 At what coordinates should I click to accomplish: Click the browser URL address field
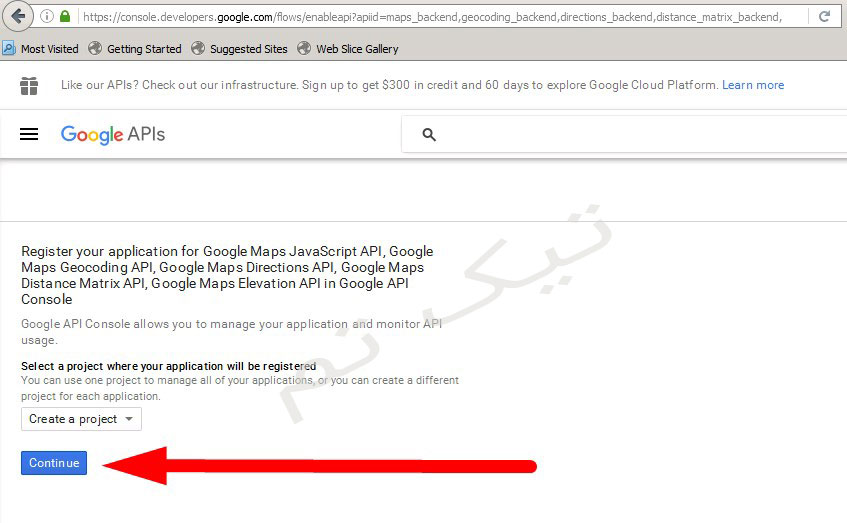point(432,17)
